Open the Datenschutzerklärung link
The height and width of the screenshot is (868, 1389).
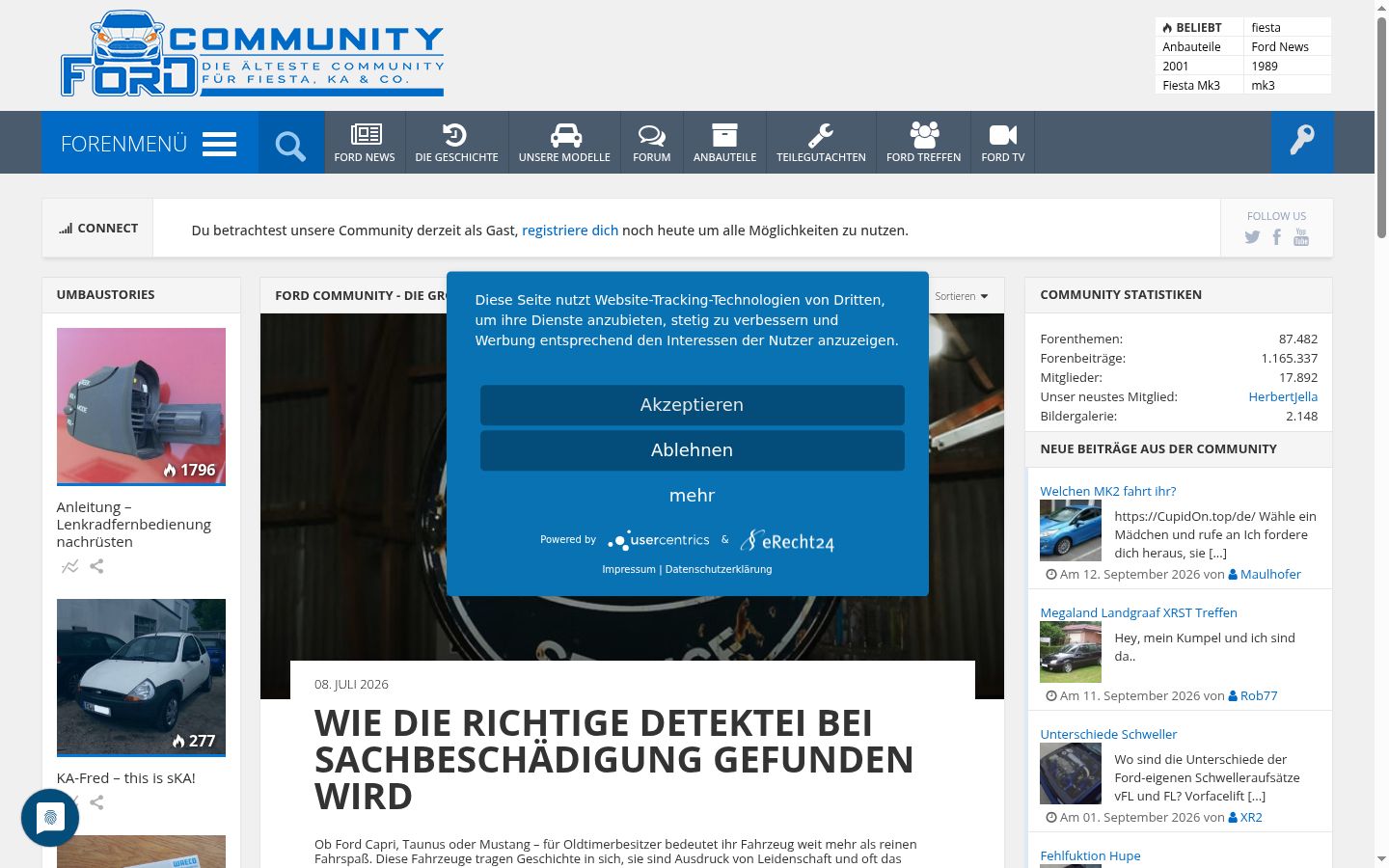tap(719, 569)
